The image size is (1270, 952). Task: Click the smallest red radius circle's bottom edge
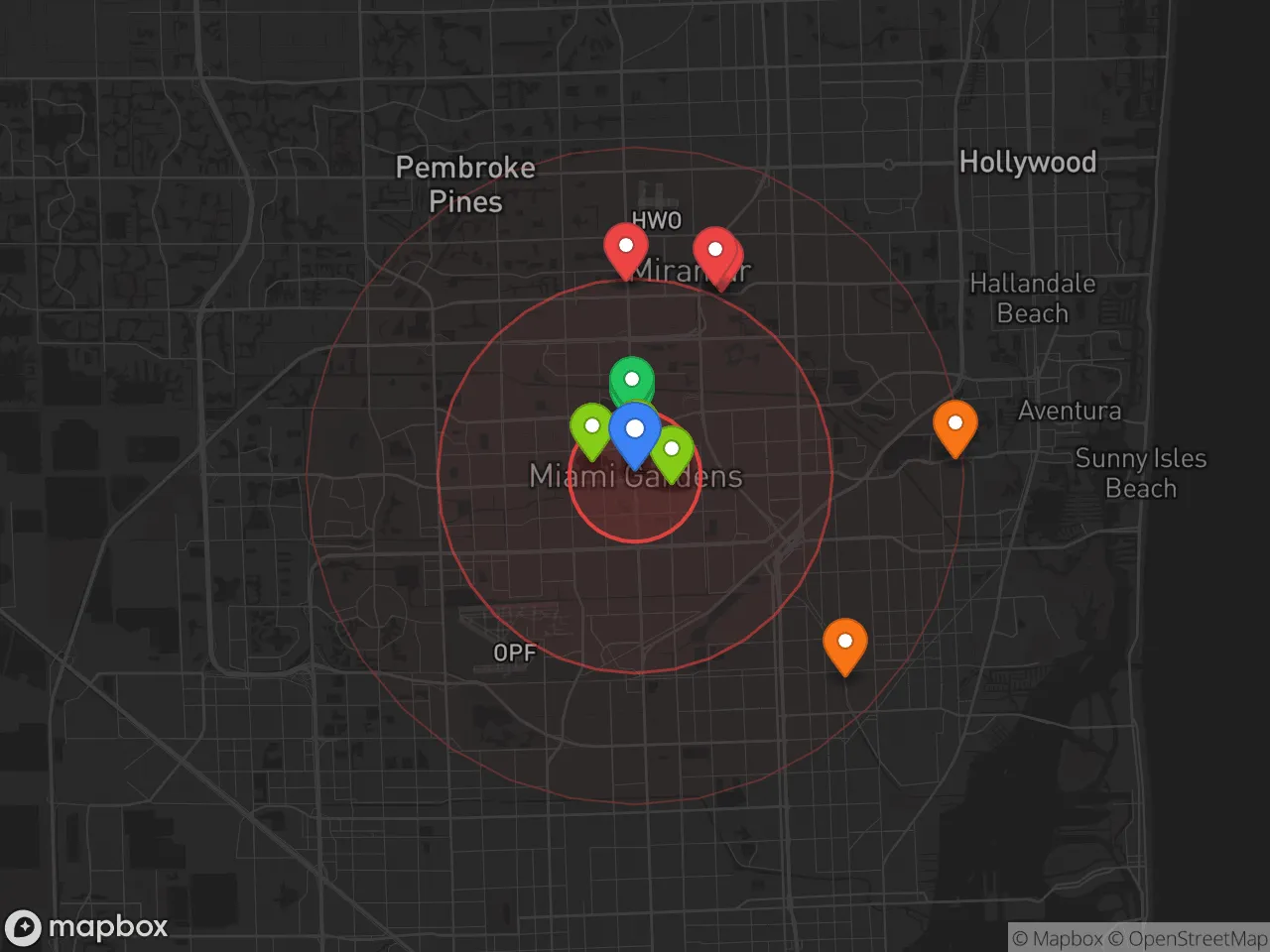(635, 542)
